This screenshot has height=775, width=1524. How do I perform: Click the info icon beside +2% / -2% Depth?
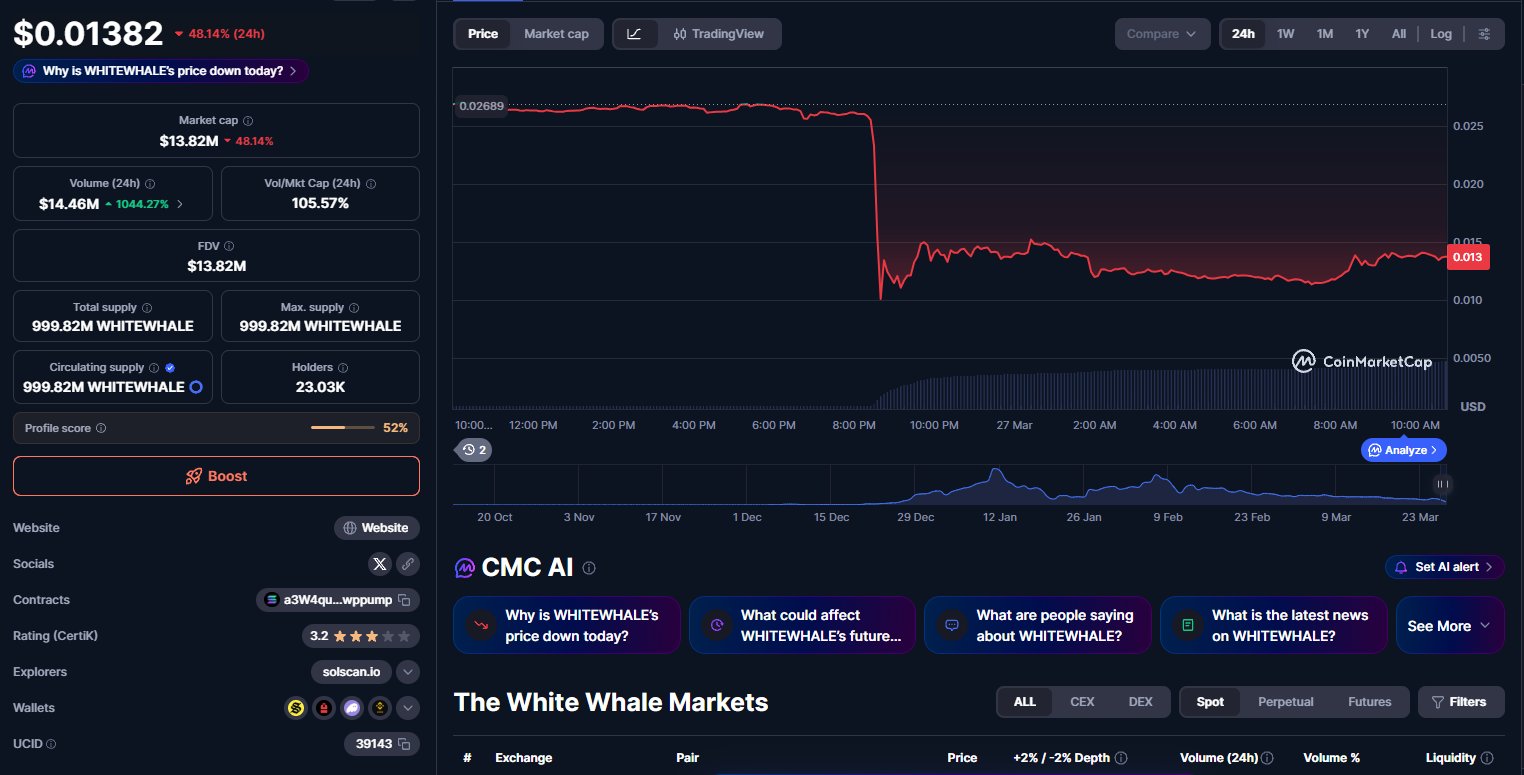(1121, 758)
